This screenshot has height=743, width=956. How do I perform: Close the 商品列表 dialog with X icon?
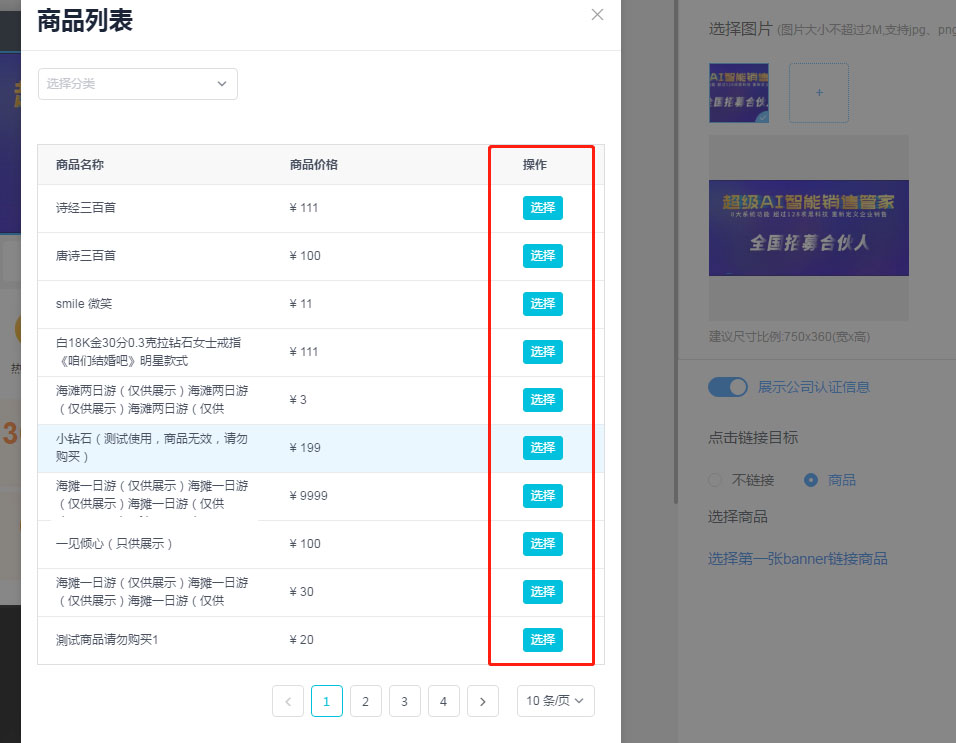(x=597, y=14)
